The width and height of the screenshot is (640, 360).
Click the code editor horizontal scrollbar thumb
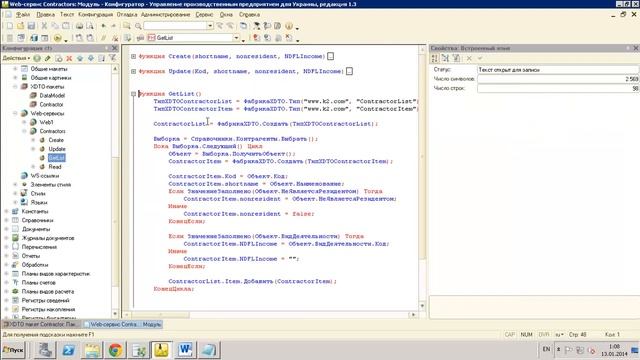click(160, 315)
